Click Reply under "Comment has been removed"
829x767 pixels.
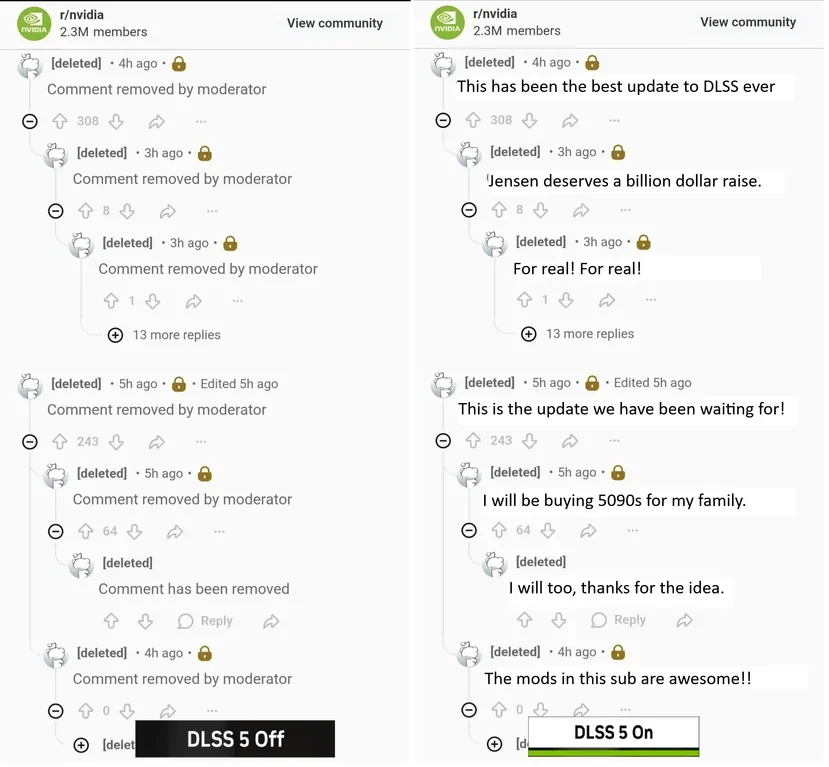coord(205,621)
